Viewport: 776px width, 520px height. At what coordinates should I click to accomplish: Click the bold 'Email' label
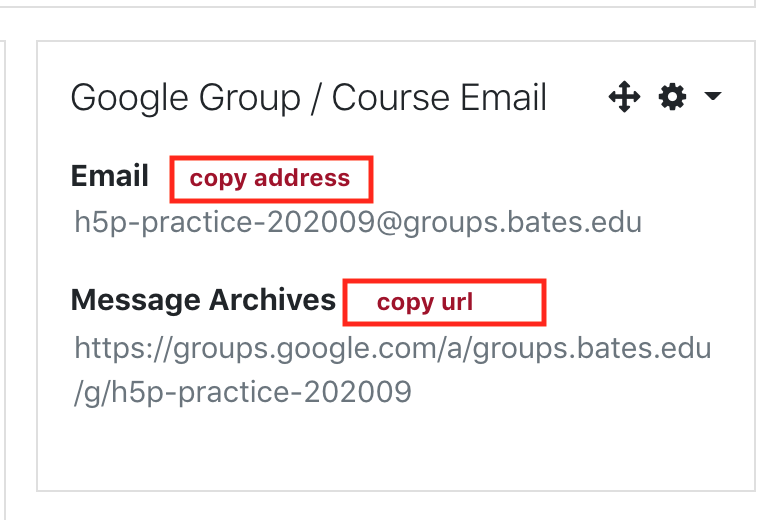pyautogui.click(x=109, y=176)
